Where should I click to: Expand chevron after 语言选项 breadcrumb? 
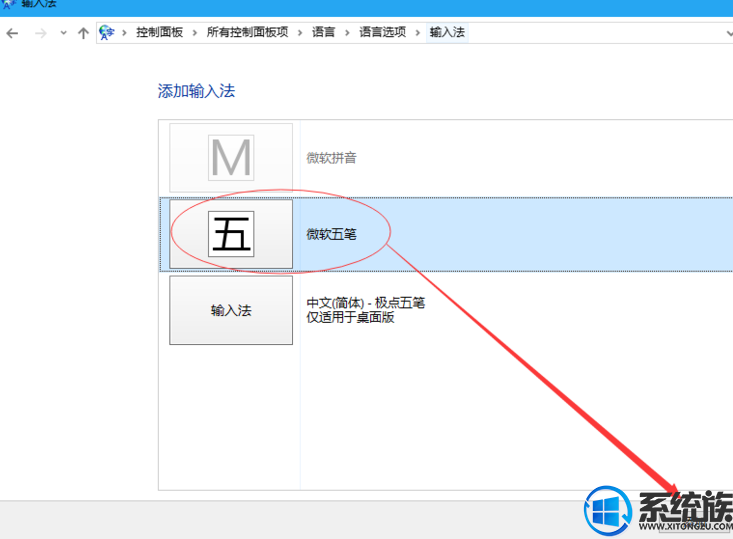(417, 33)
